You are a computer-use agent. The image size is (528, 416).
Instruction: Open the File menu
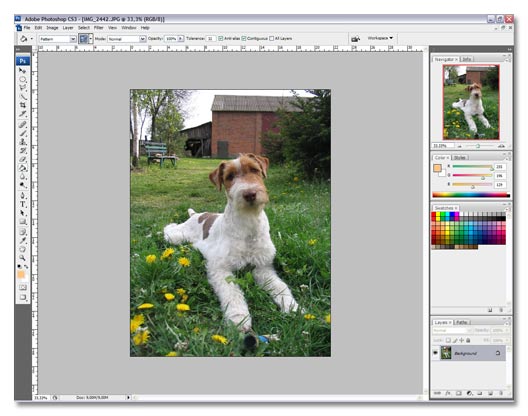[x=27, y=28]
